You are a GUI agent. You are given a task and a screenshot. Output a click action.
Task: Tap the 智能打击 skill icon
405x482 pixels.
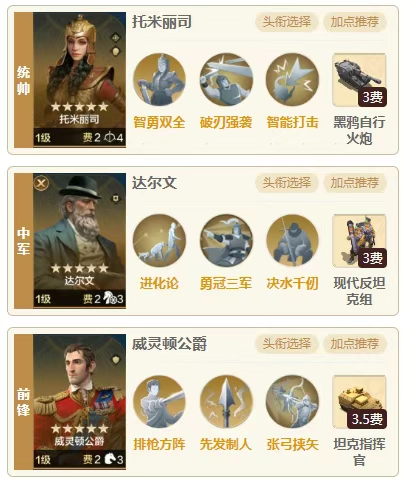click(x=292, y=80)
